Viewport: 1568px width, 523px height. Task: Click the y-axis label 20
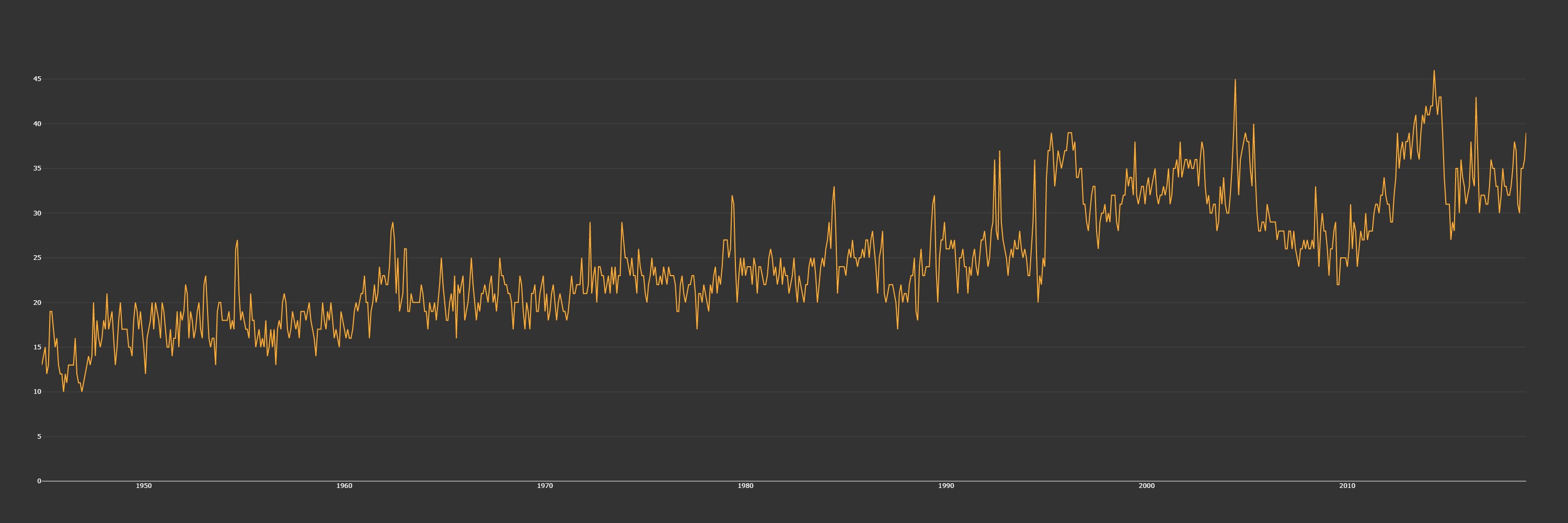(x=37, y=303)
